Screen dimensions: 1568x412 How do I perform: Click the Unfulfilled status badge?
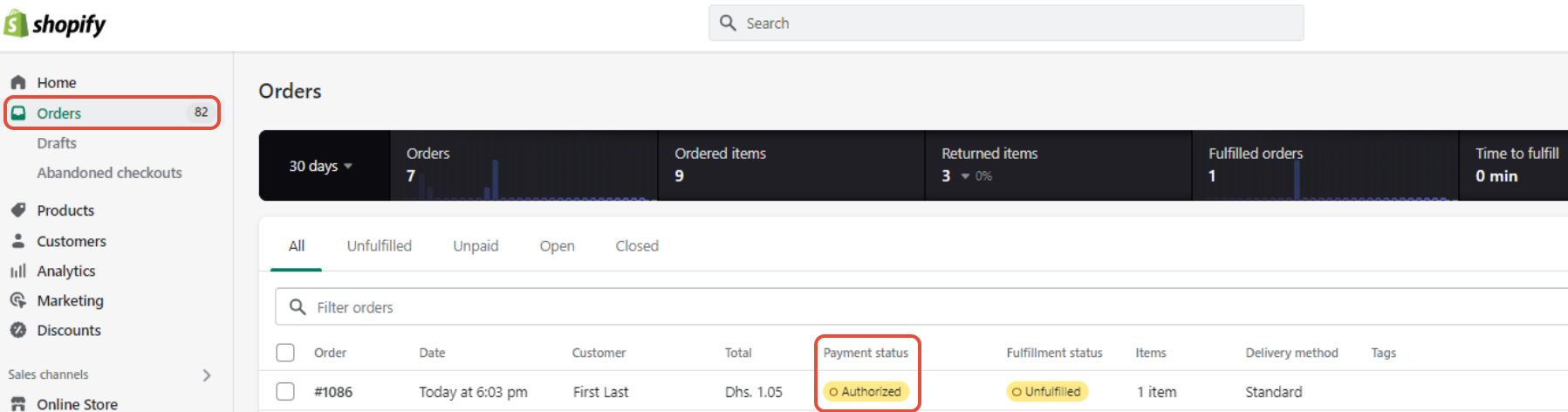point(1047,392)
